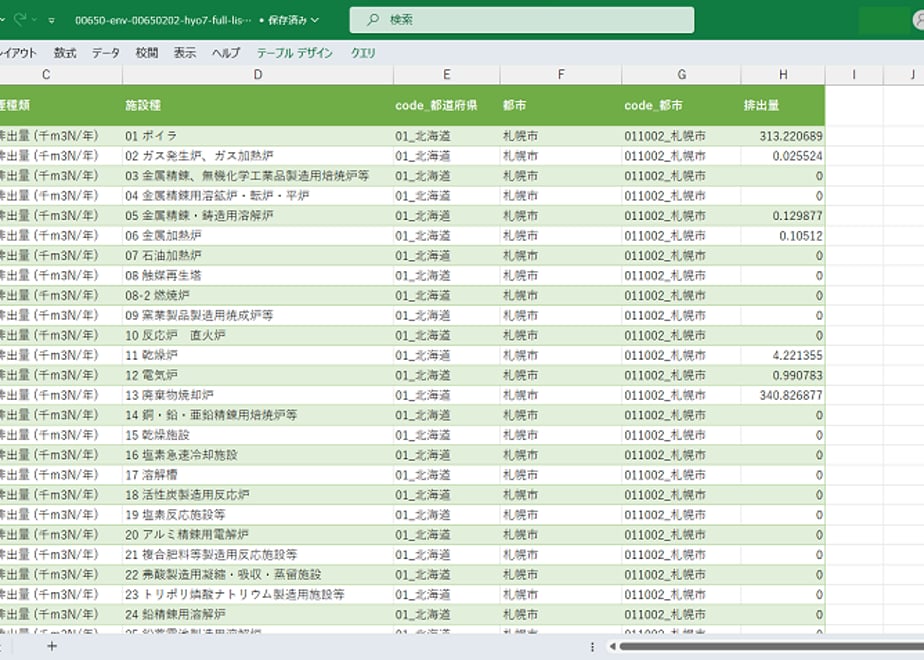Select the cell 05 金属精錬・鋳造用溶解炉
This screenshot has height=660, width=924.
click(x=258, y=216)
